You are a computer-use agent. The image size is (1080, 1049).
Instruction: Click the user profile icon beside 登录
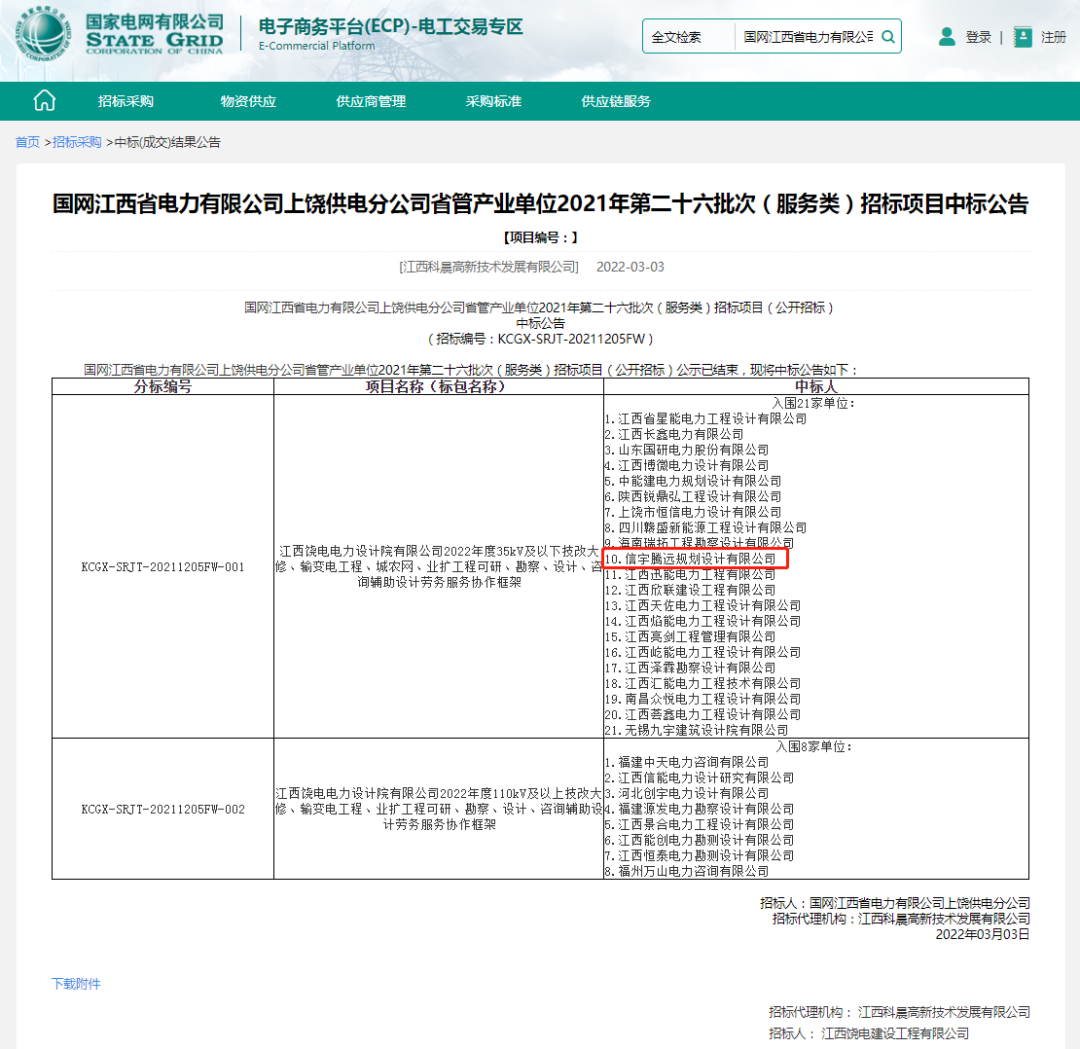(946, 37)
